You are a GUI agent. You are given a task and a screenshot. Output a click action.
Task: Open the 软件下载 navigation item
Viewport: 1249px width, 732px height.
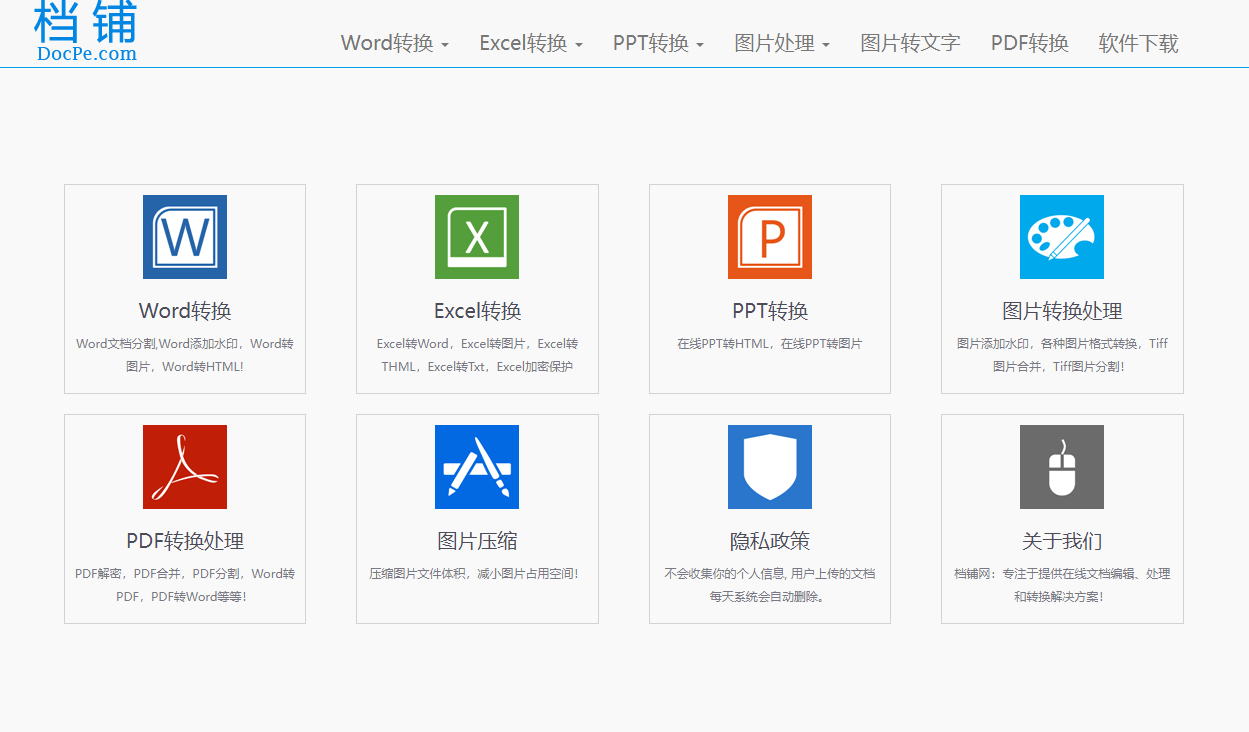[1138, 43]
